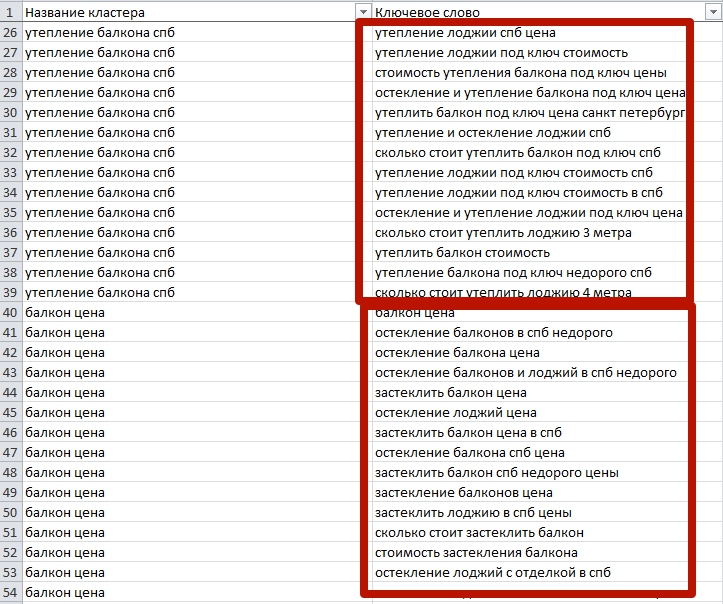Select cell 'сколько стоит застеклить балкон'
Viewport: 723px width, 604px height.
[x=546, y=532]
